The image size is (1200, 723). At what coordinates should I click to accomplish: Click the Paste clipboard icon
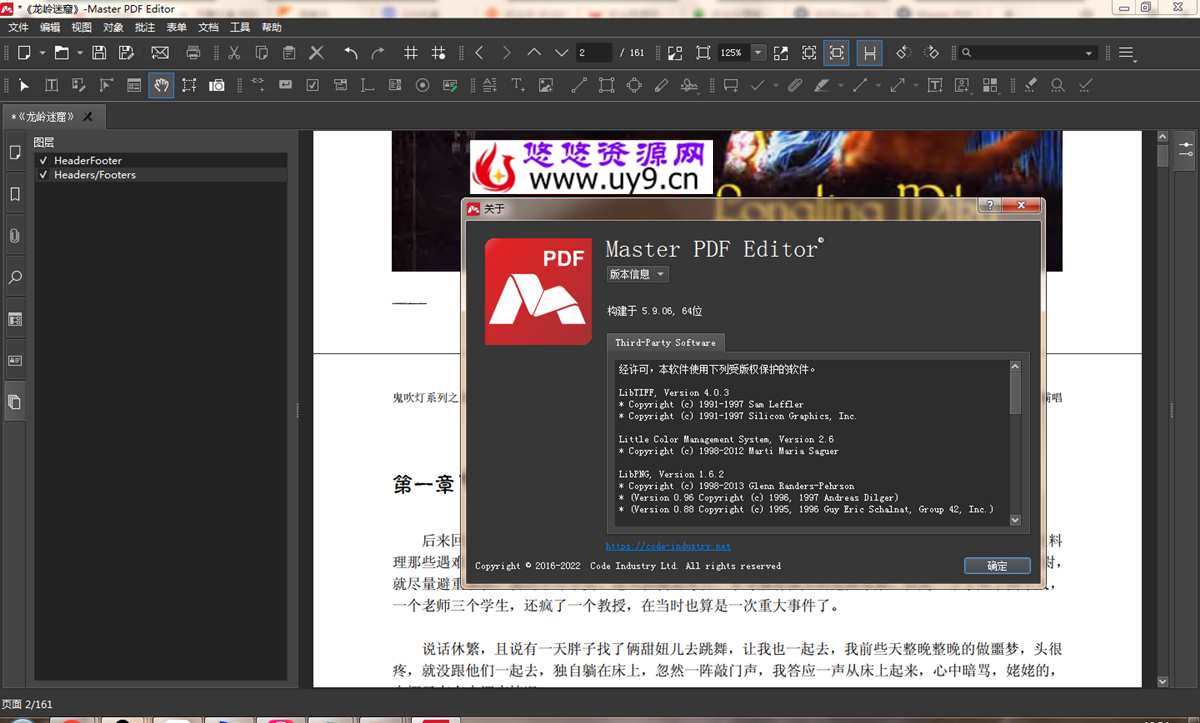tap(289, 53)
